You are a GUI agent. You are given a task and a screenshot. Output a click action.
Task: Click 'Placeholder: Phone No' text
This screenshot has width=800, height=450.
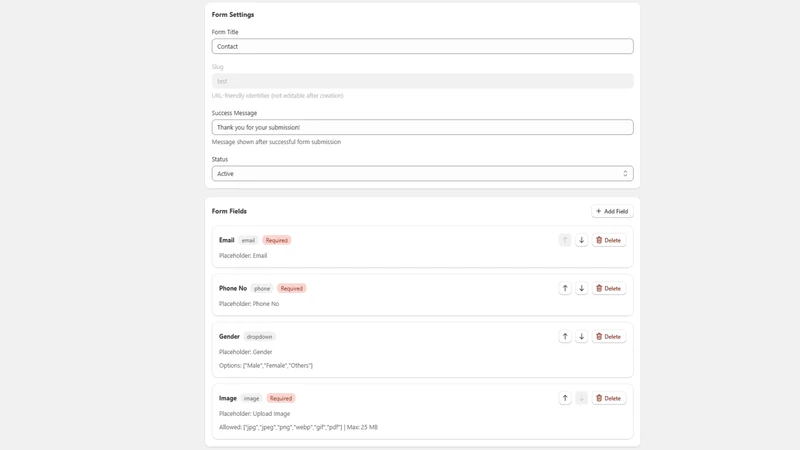pyautogui.click(x=249, y=304)
